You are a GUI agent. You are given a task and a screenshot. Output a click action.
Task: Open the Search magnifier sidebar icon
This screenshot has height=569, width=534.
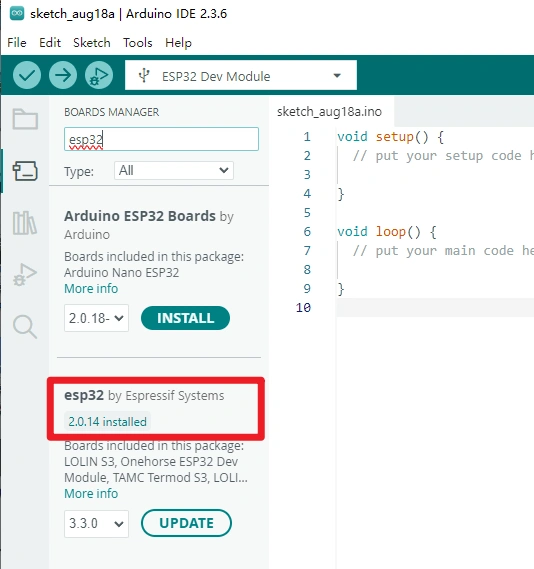25,327
